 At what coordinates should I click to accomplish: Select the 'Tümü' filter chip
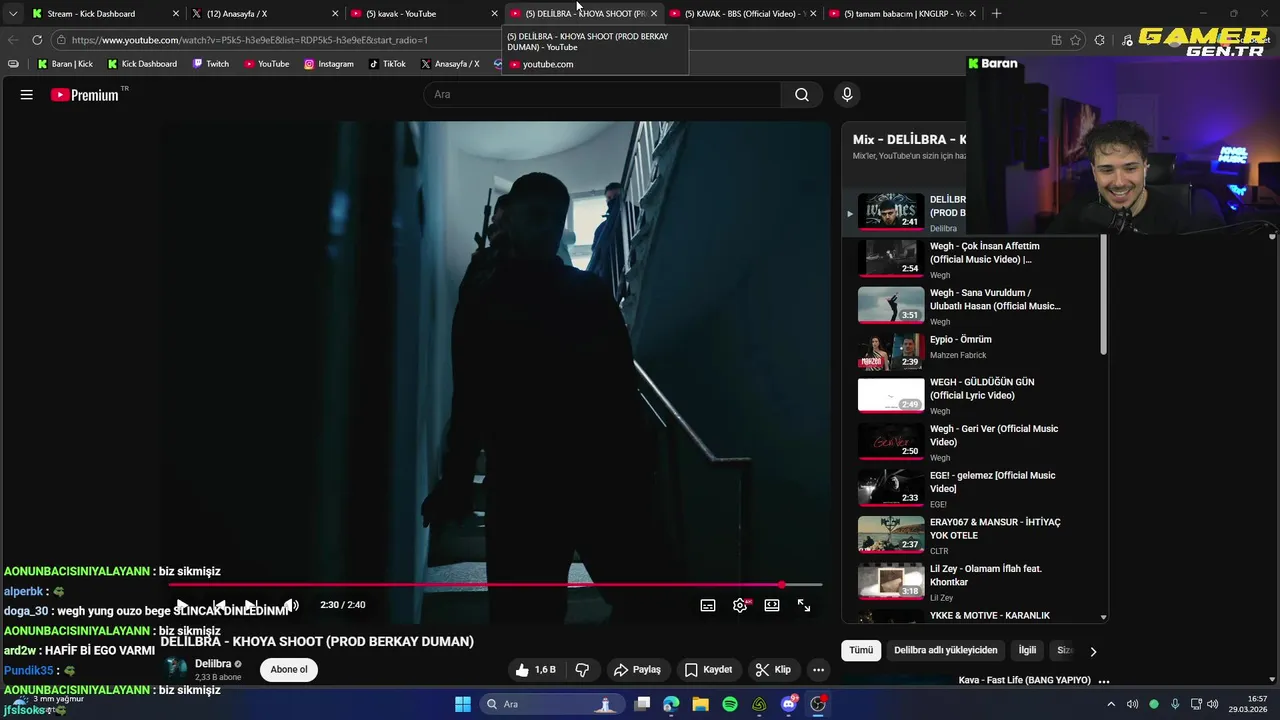coord(861,651)
